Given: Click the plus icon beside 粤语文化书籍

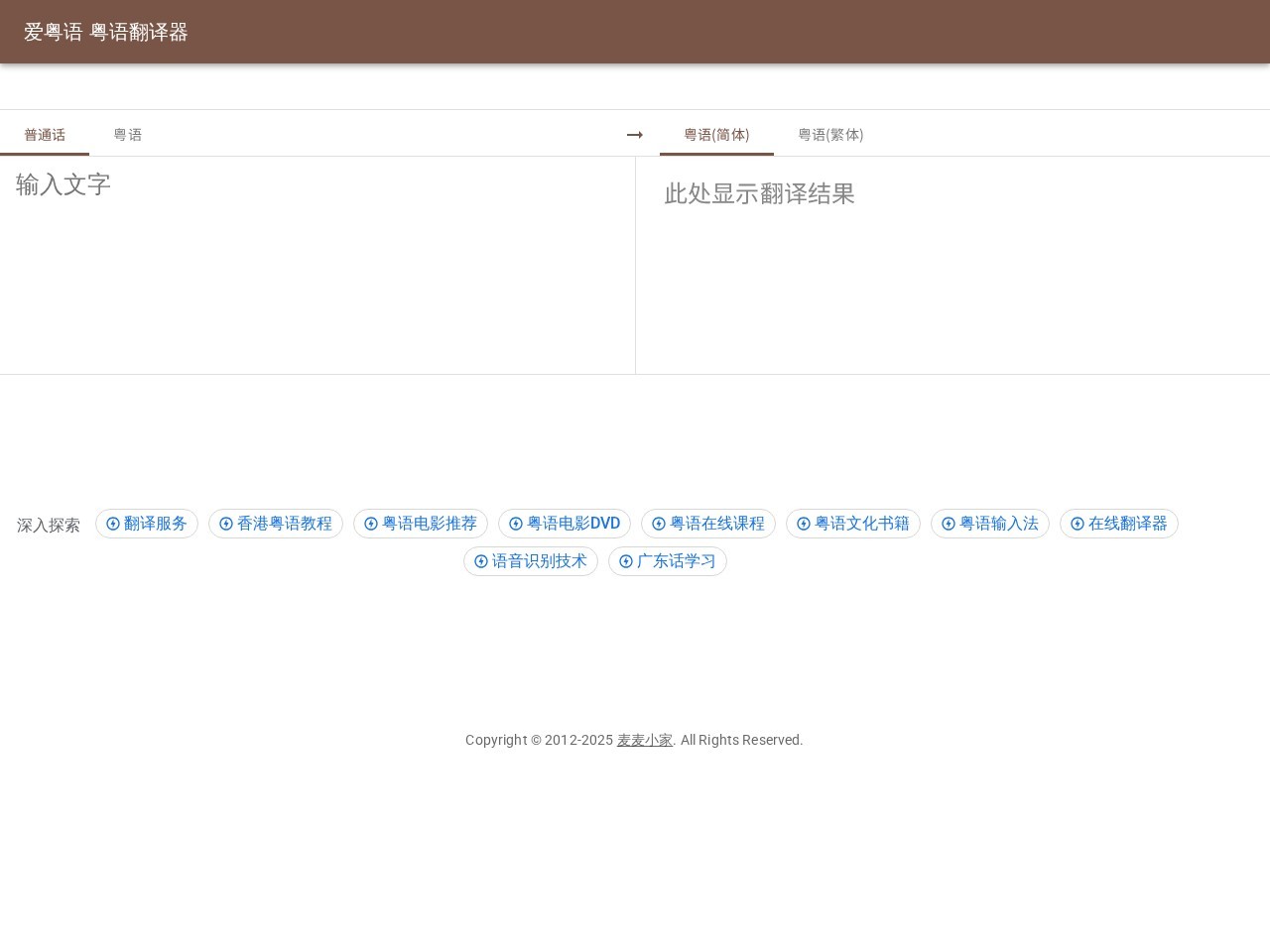Looking at the screenshot, I should coord(803,524).
